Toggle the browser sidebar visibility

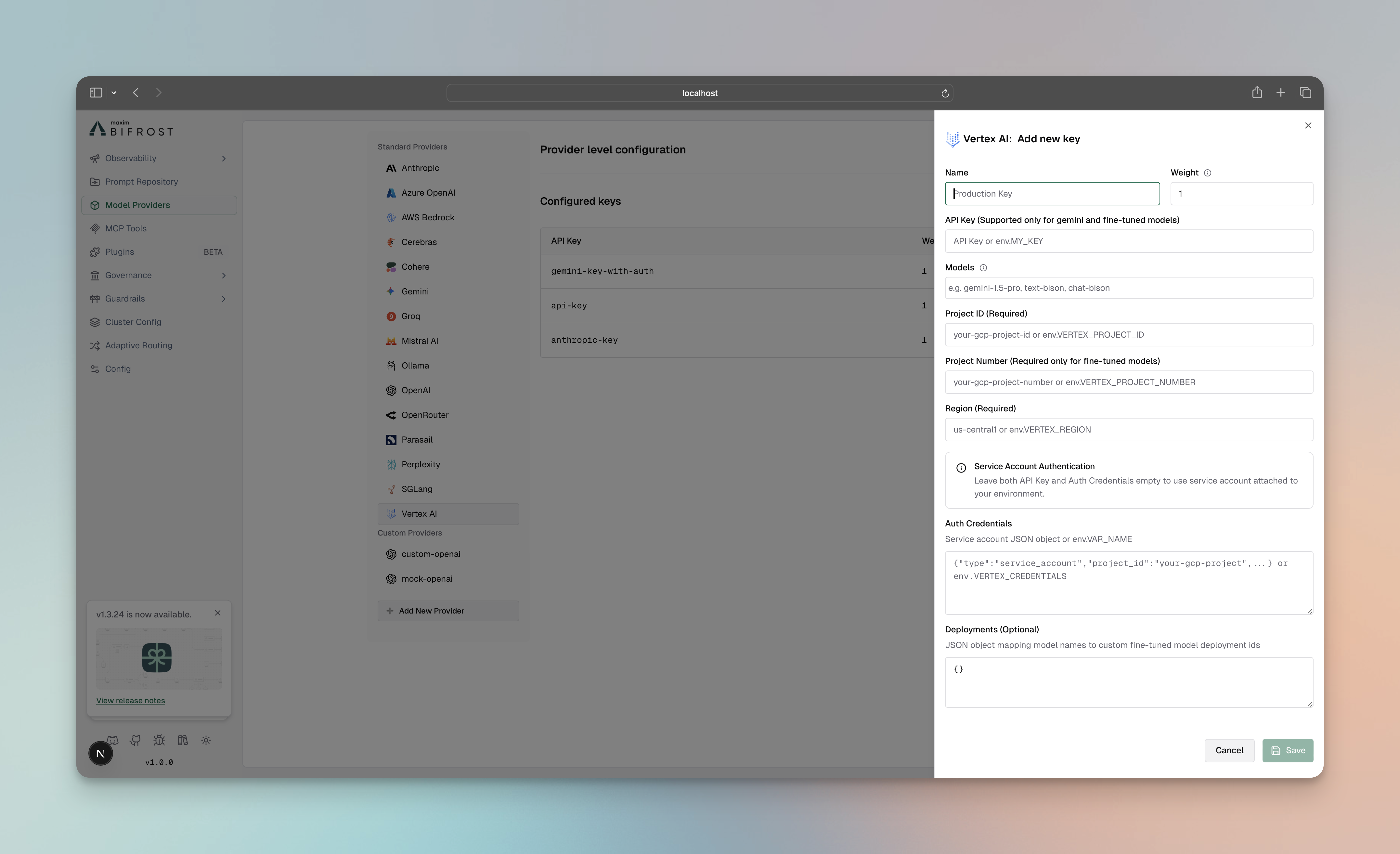point(96,92)
